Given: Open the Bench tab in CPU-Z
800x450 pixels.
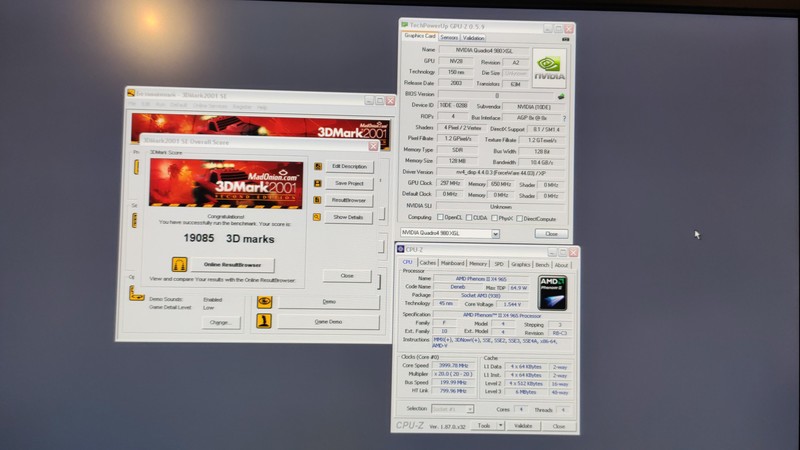Looking at the screenshot, I should tap(542, 265).
